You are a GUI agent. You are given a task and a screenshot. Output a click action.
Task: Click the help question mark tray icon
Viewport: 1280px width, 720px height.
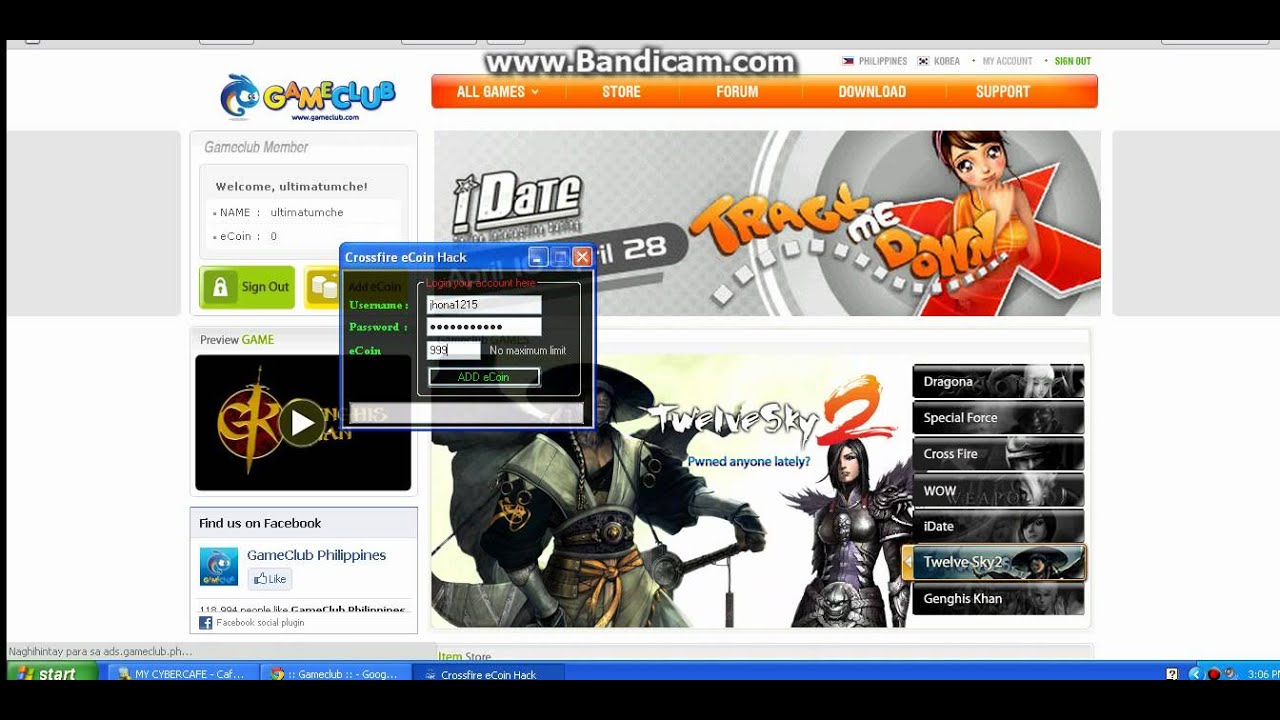1172,674
